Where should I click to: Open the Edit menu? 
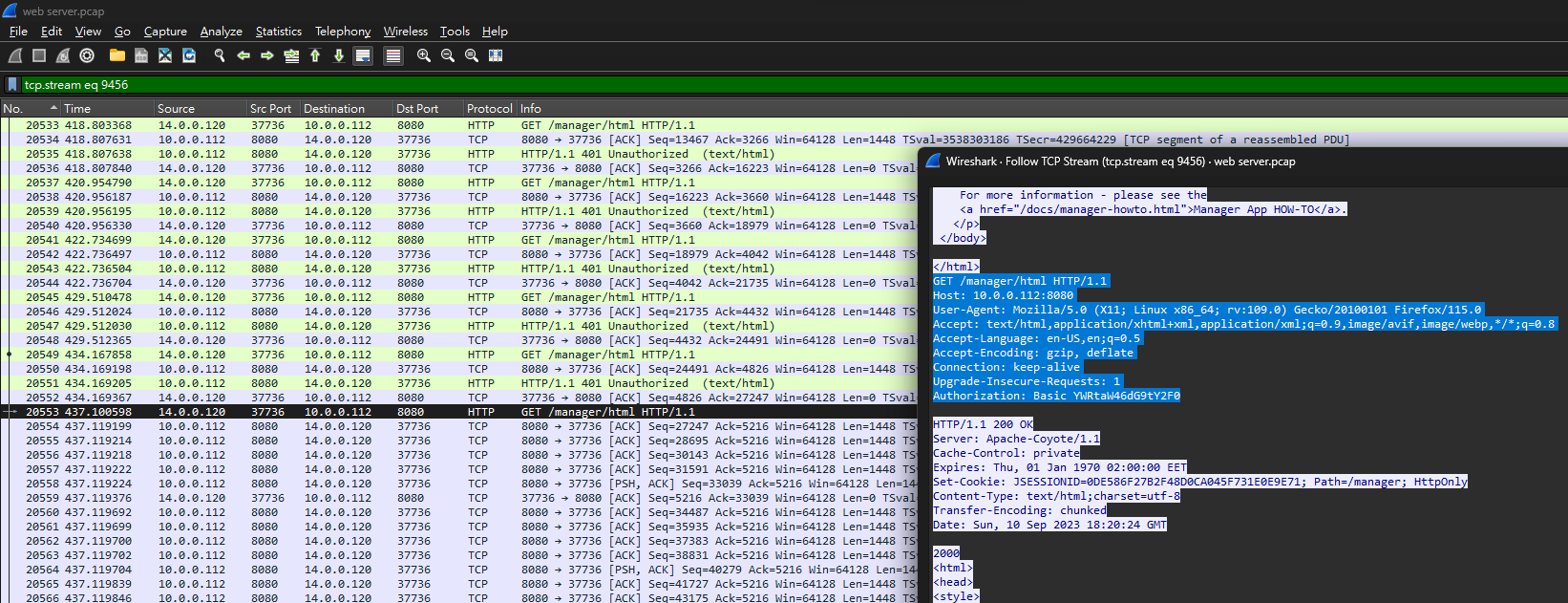click(52, 32)
